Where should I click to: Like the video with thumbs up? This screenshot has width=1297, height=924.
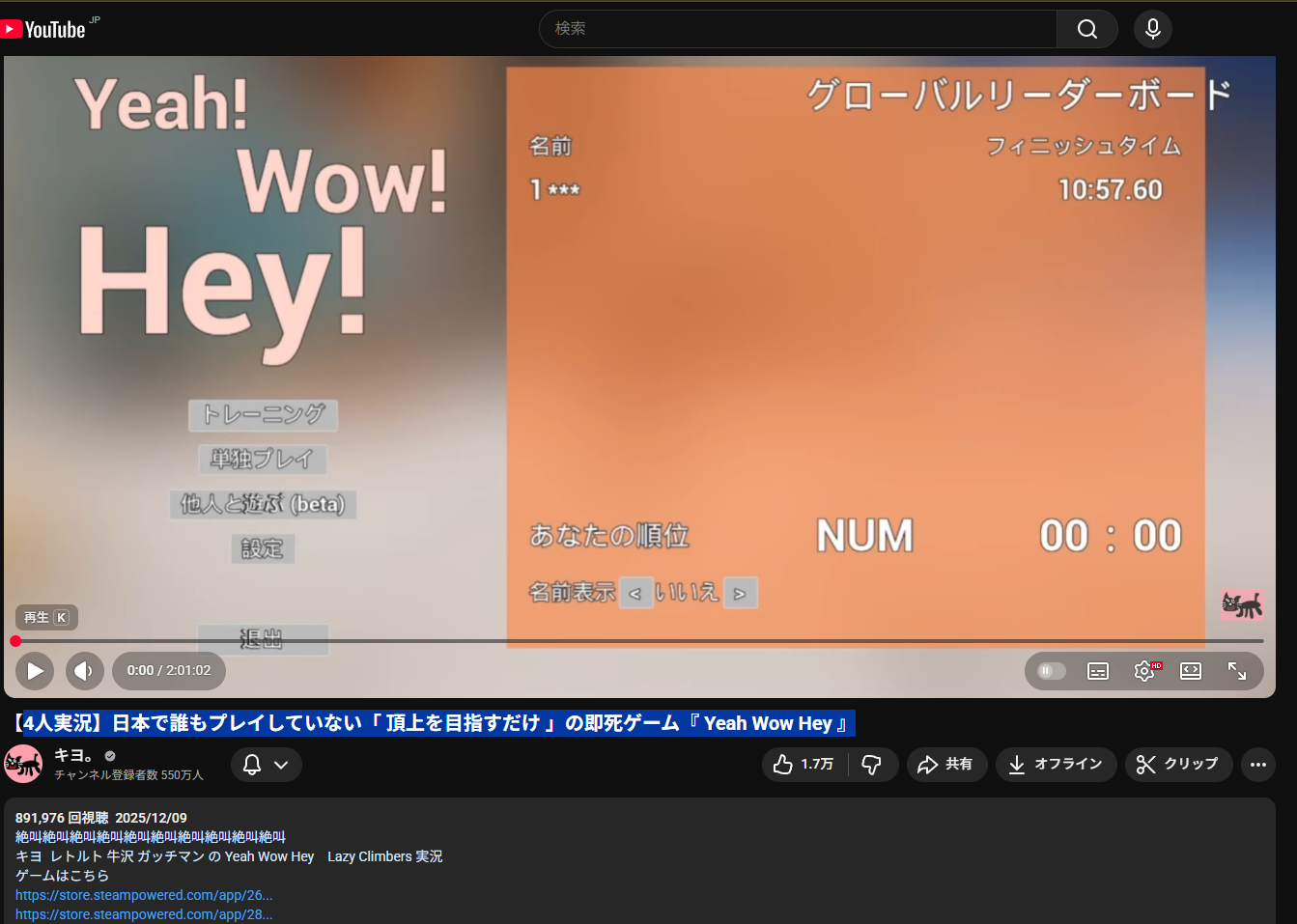[x=804, y=765]
